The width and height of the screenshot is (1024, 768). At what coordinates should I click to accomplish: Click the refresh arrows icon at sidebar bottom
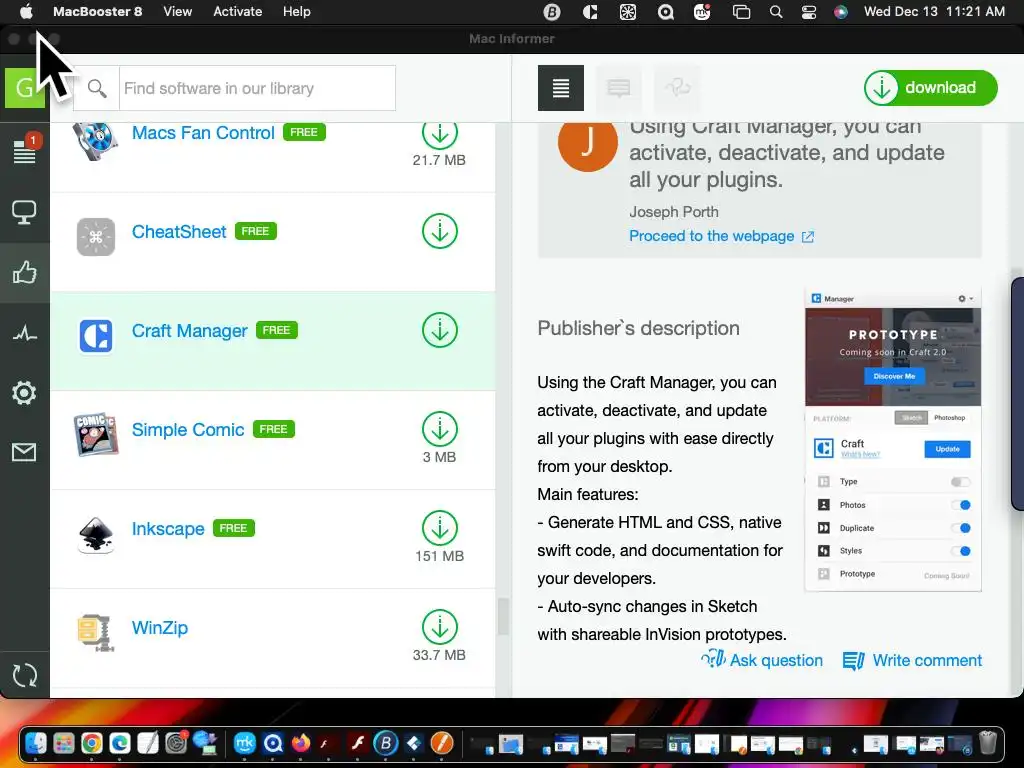(24, 675)
